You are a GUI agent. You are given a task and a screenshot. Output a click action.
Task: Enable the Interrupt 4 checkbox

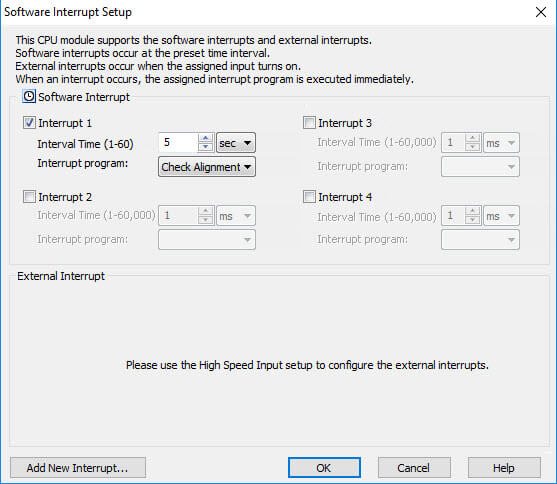tap(309, 197)
